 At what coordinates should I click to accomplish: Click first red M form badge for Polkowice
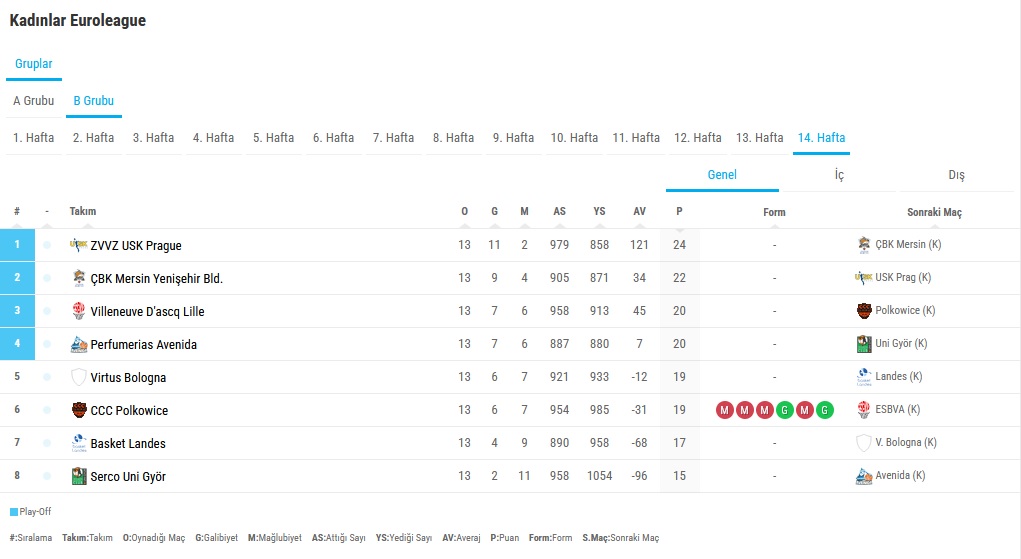[x=724, y=410]
